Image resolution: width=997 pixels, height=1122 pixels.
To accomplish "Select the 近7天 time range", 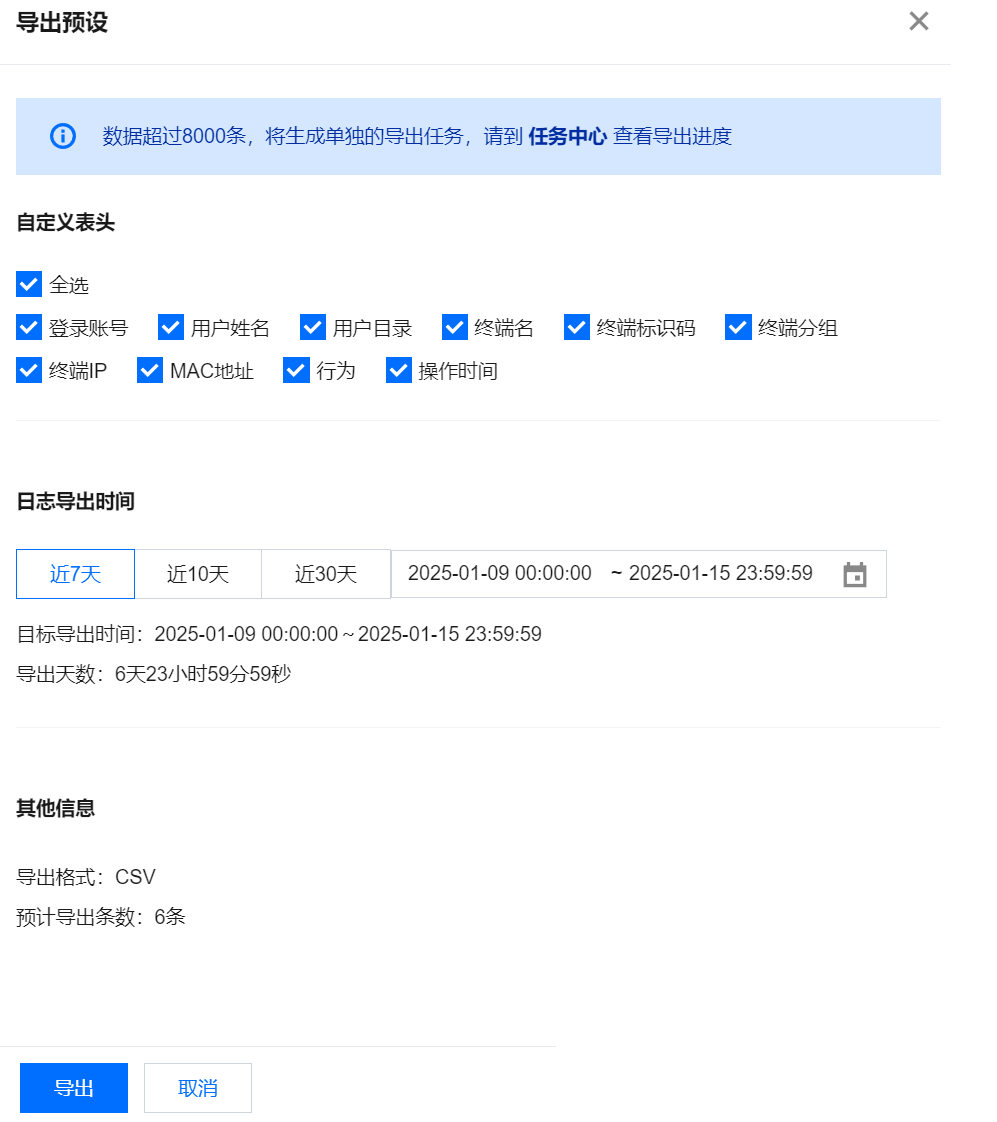I will point(75,574).
